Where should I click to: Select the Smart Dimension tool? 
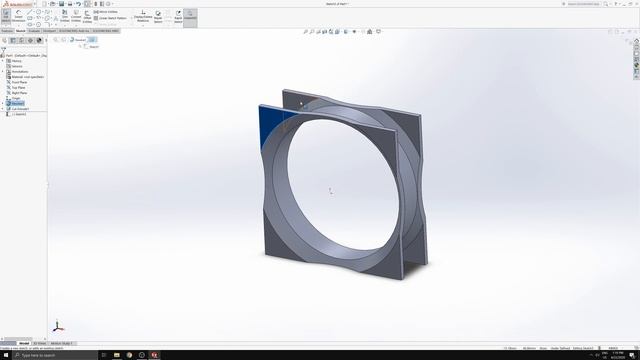(x=18, y=16)
